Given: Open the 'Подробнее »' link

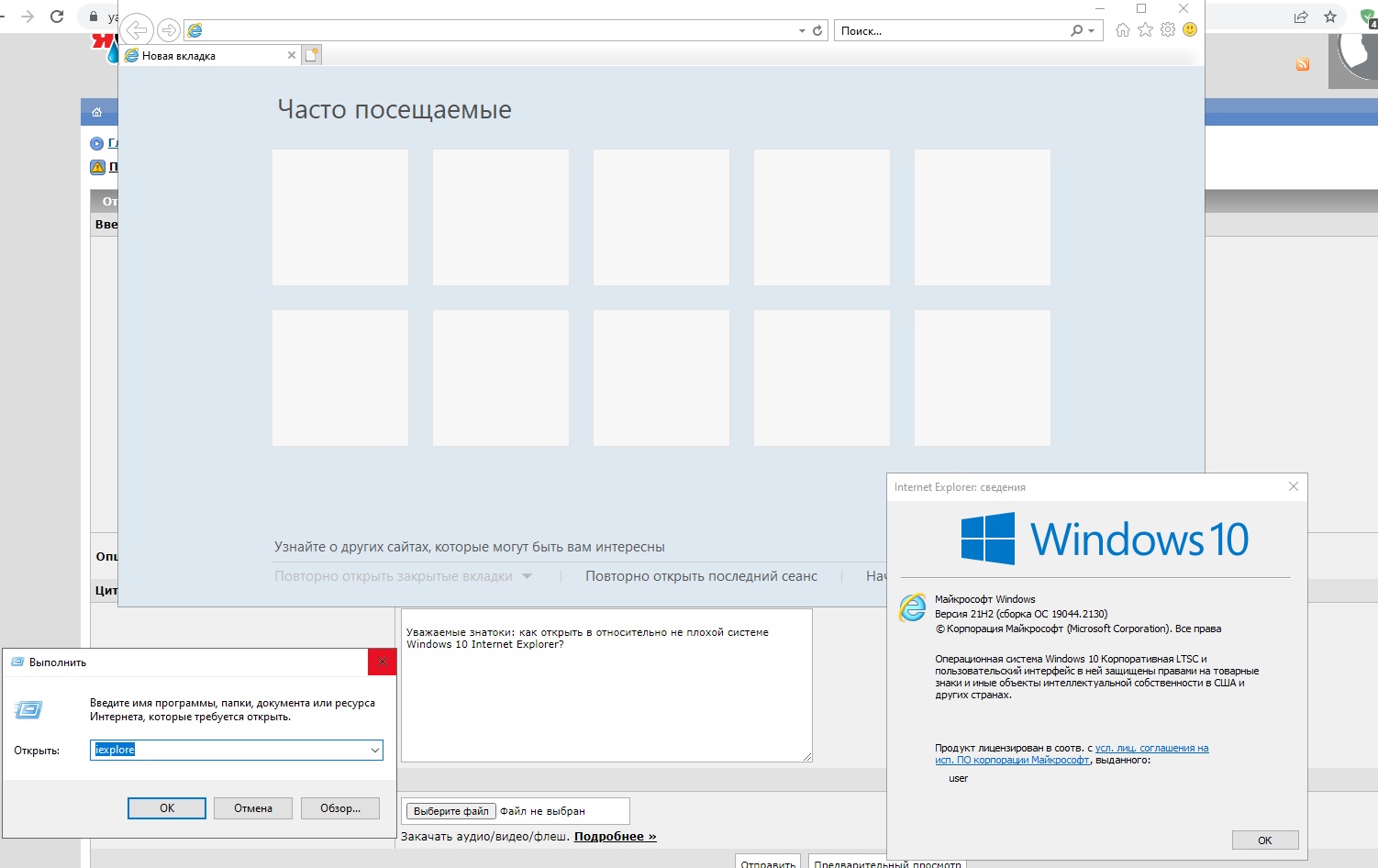Looking at the screenshot, I should tap(616, 837).
